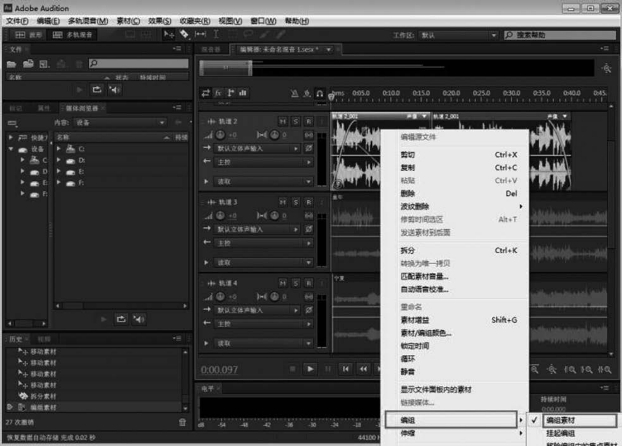The image size is (622, 446).
Task: Click the headphones monitoring icon above tracks
Action: click(319, 94)
